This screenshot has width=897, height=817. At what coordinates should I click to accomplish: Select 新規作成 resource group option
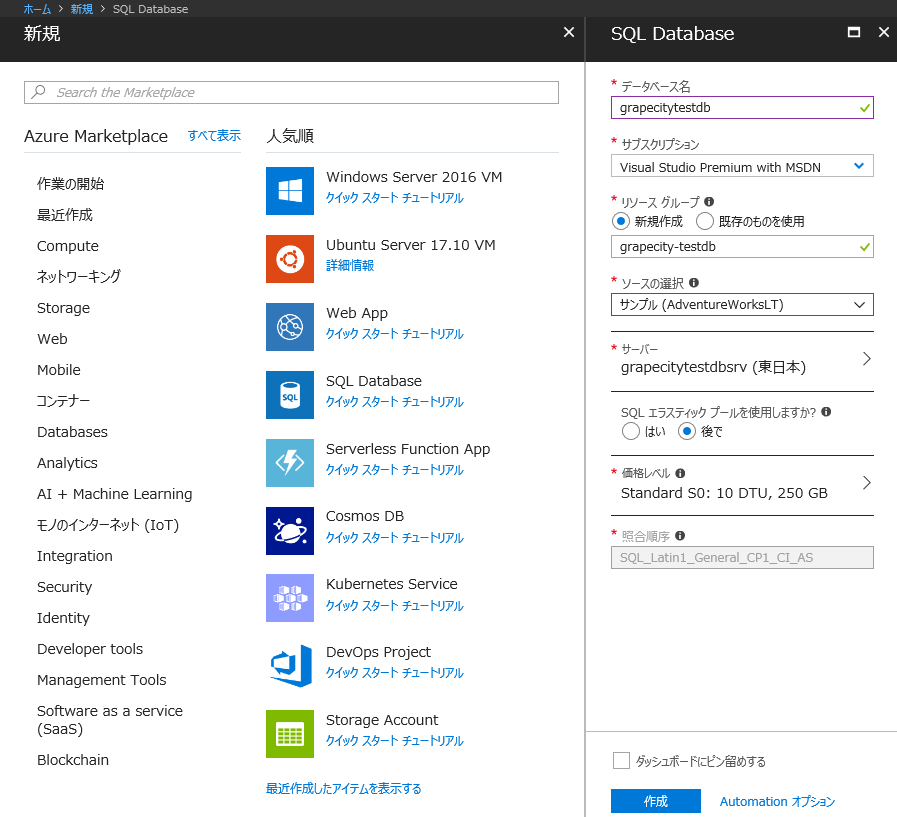click(621, 221)
